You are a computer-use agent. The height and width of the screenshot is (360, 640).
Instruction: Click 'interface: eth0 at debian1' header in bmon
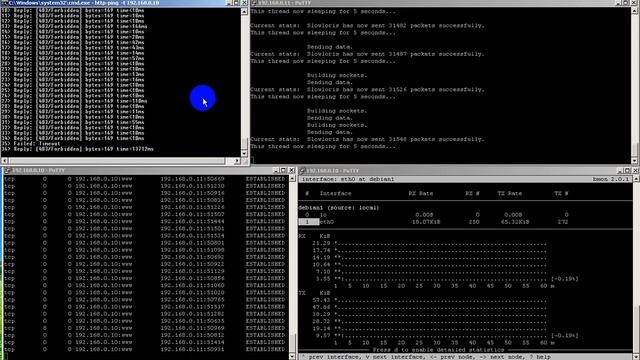click(348, 179)
